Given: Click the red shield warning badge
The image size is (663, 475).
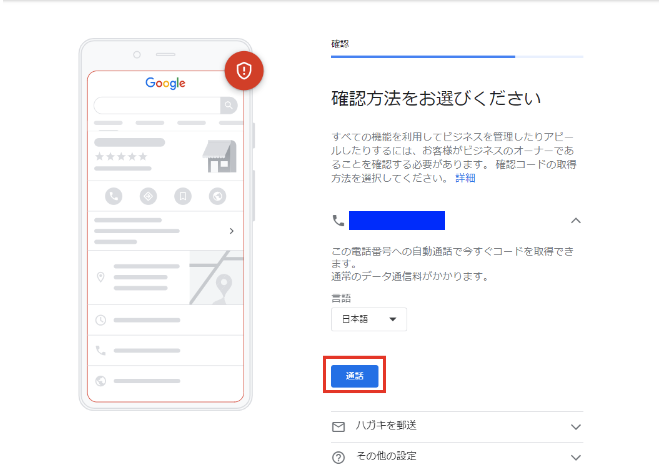Looking at the screenshot, I should pos(244,70).
